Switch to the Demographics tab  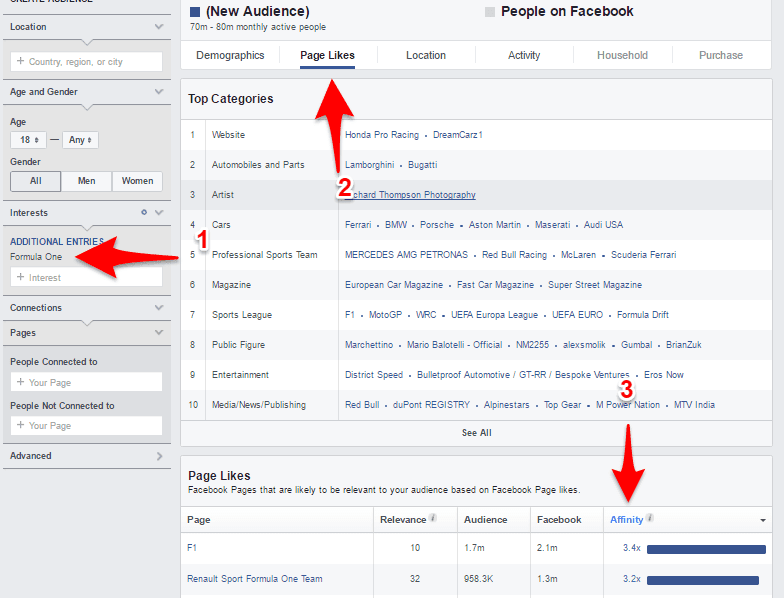click(230, 55)
